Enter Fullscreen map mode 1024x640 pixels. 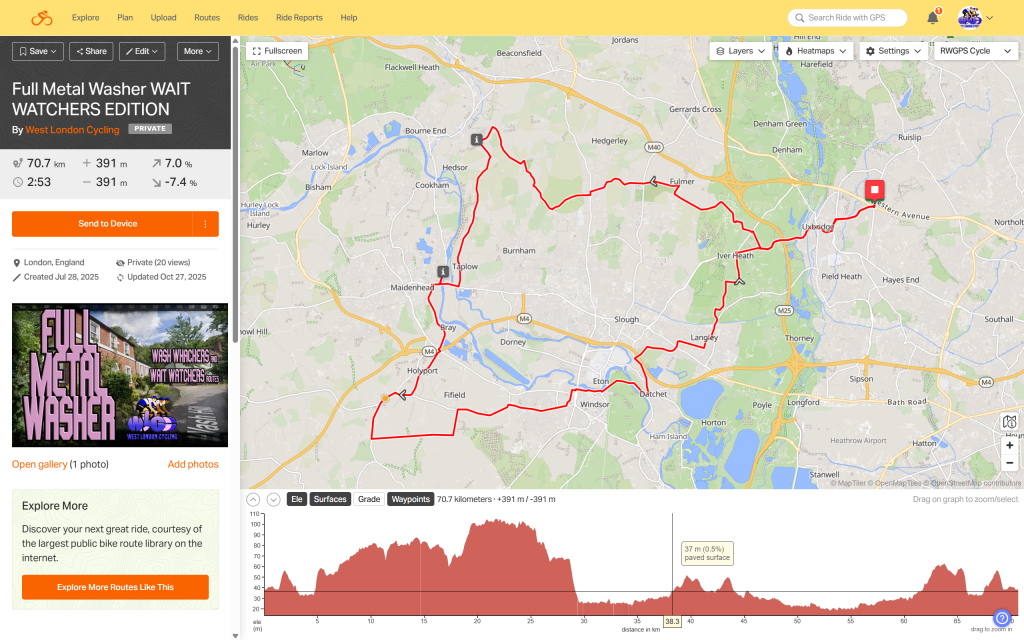pyautogui.click(x=276, y=50)
